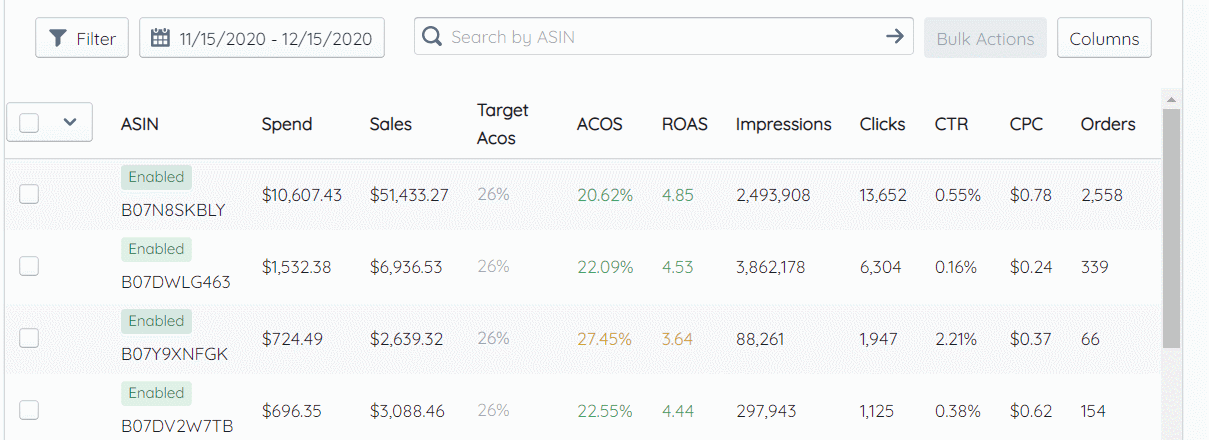Open the Bulk Actions button
1209x440 pixels.
click(985, 38)
